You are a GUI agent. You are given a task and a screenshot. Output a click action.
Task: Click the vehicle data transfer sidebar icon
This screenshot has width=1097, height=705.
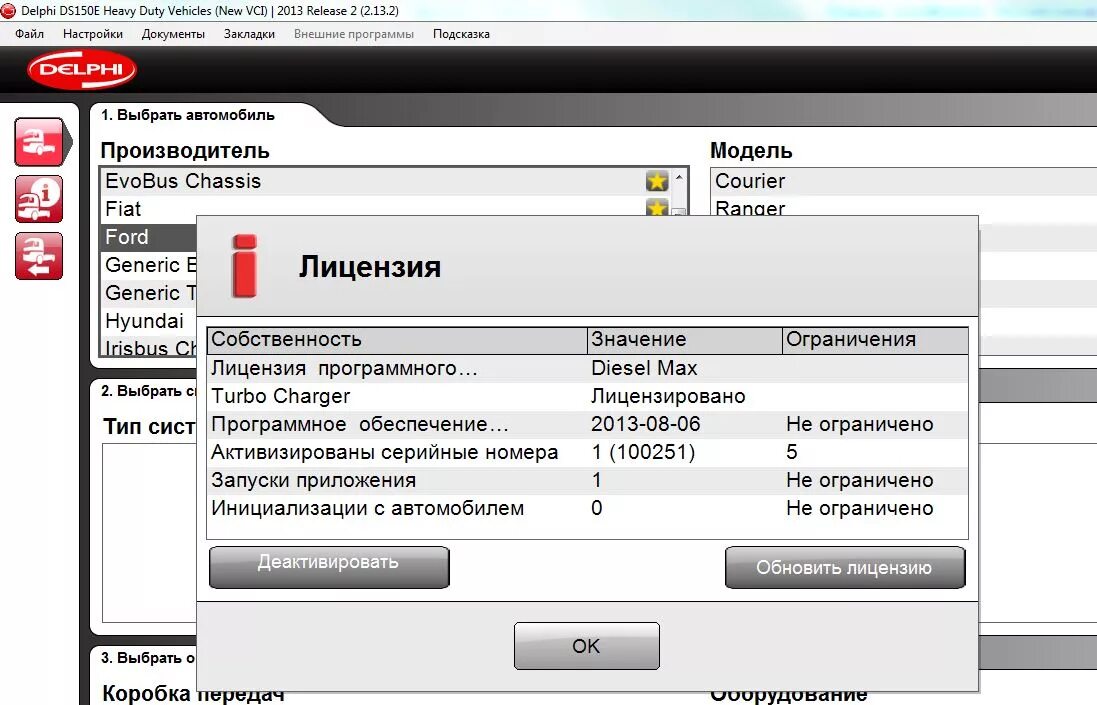coord(39,256)
